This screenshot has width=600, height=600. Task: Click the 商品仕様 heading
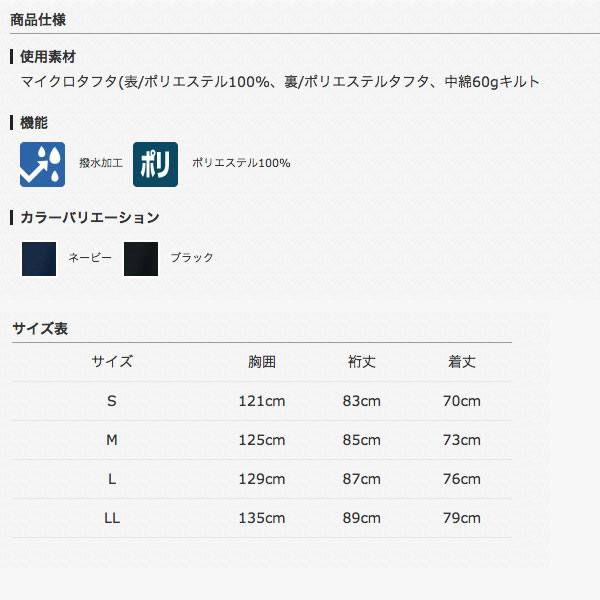click(38, 20)
